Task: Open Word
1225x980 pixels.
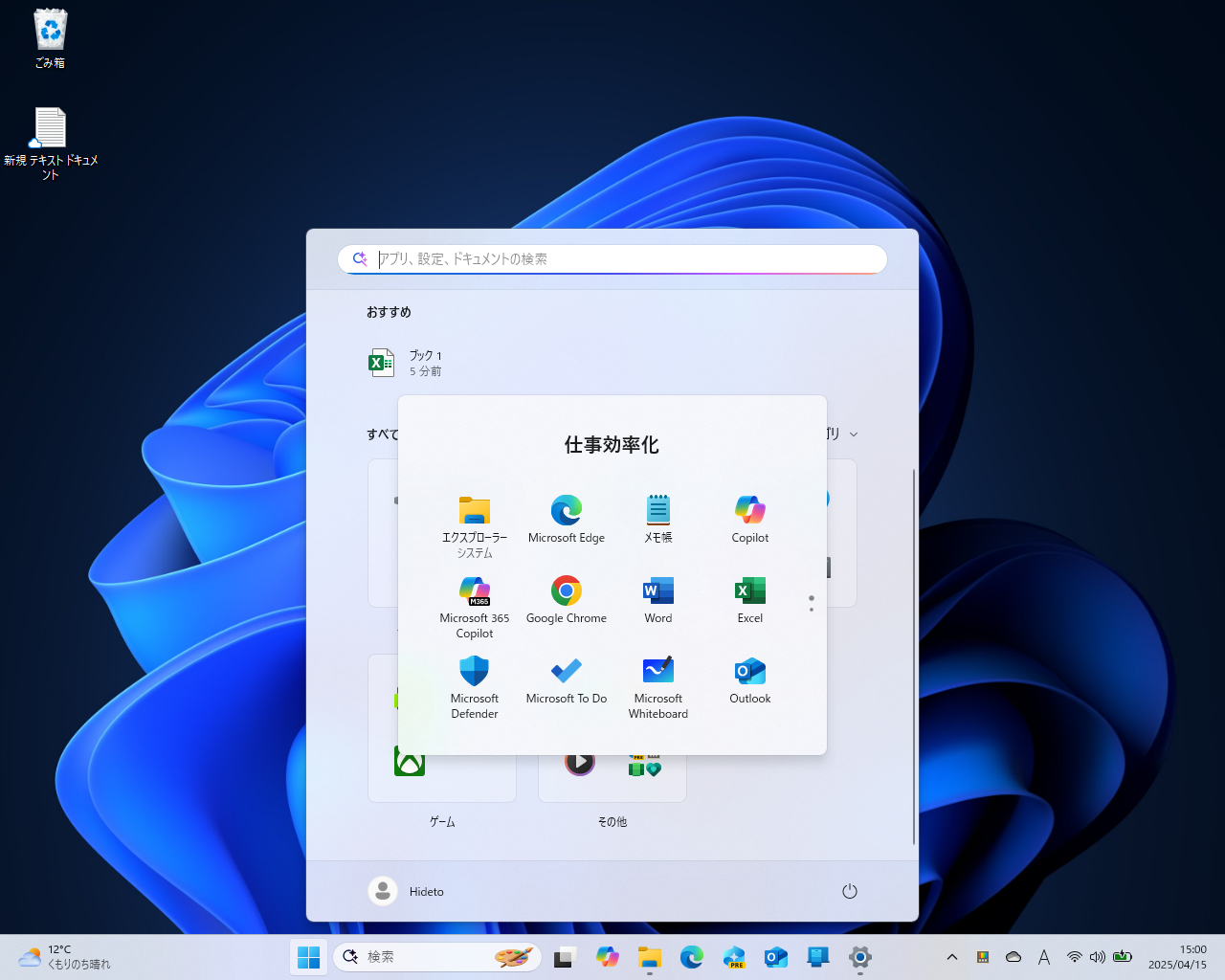Action: click(657, 599)
